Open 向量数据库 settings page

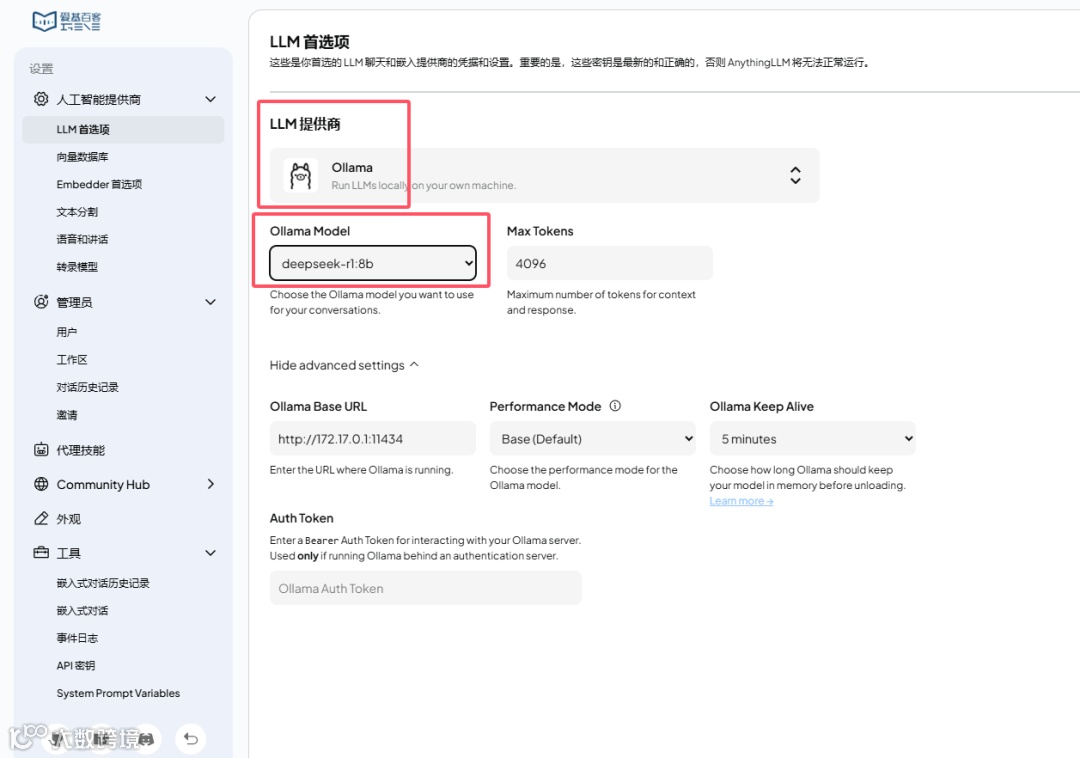pos(83,157)
